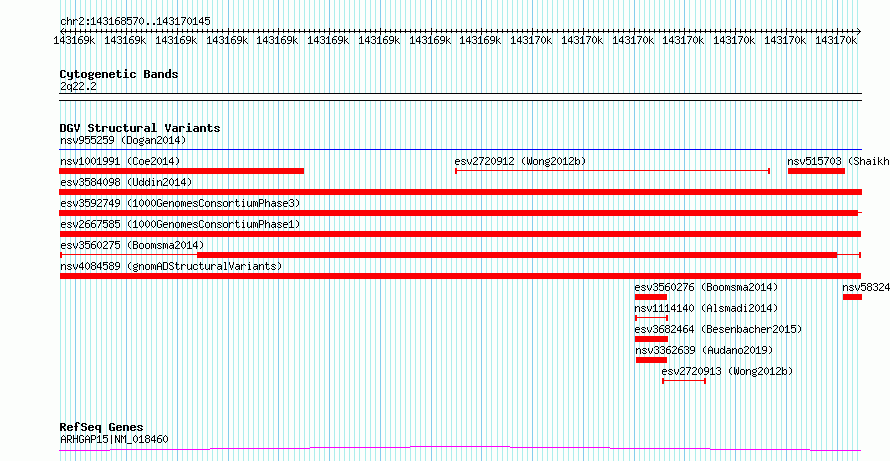Open nsv4084589 (gnomADStructuralVariants) label
890x461 pixels.
tap(171, 266)
